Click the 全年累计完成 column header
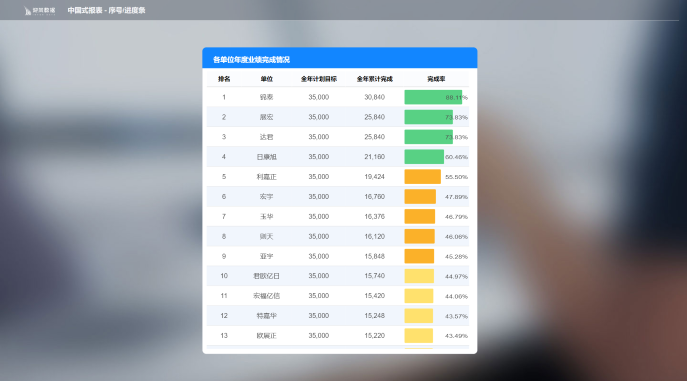 (375, 79)
